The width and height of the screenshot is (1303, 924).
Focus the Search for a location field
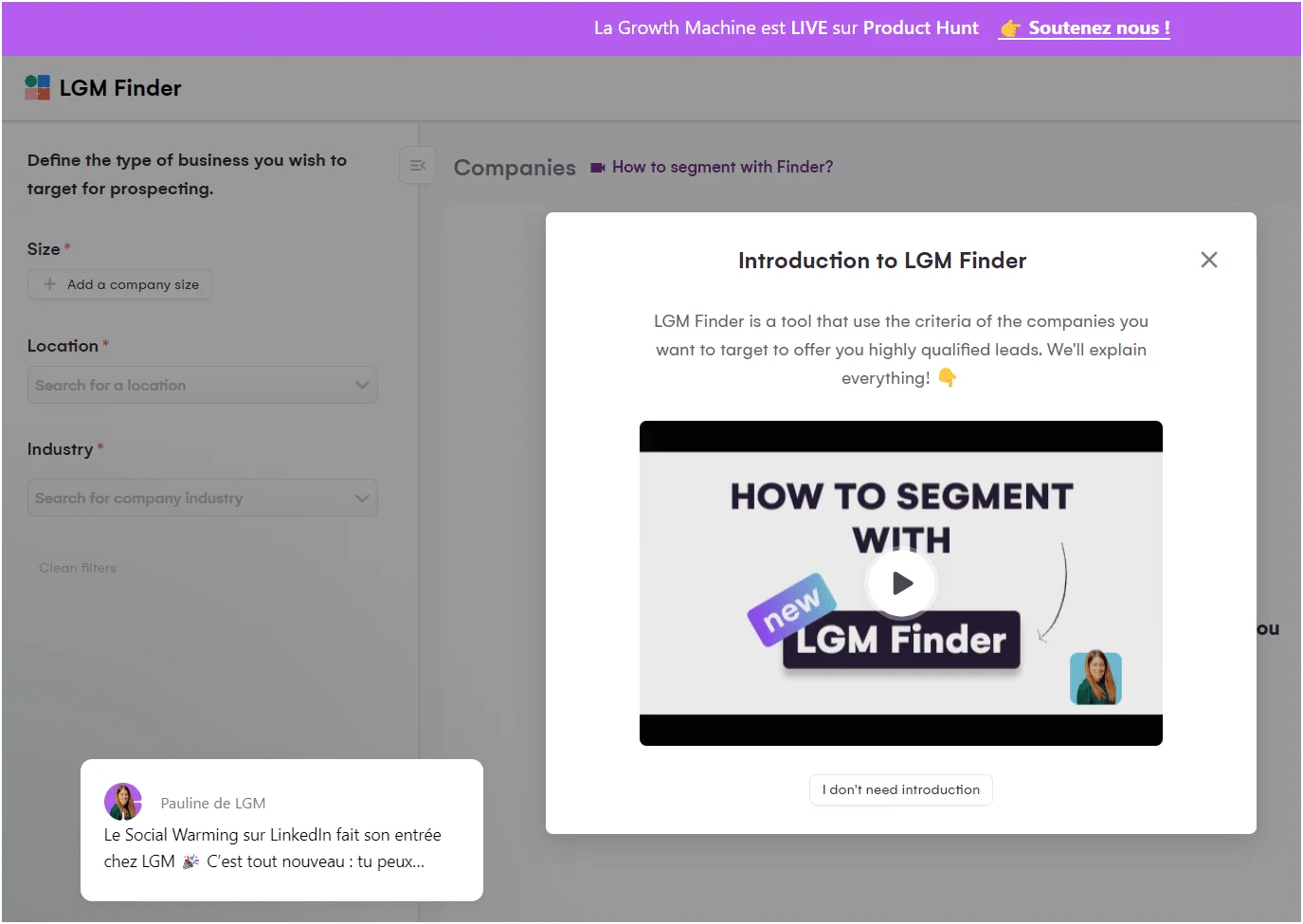tap(203, 385)
